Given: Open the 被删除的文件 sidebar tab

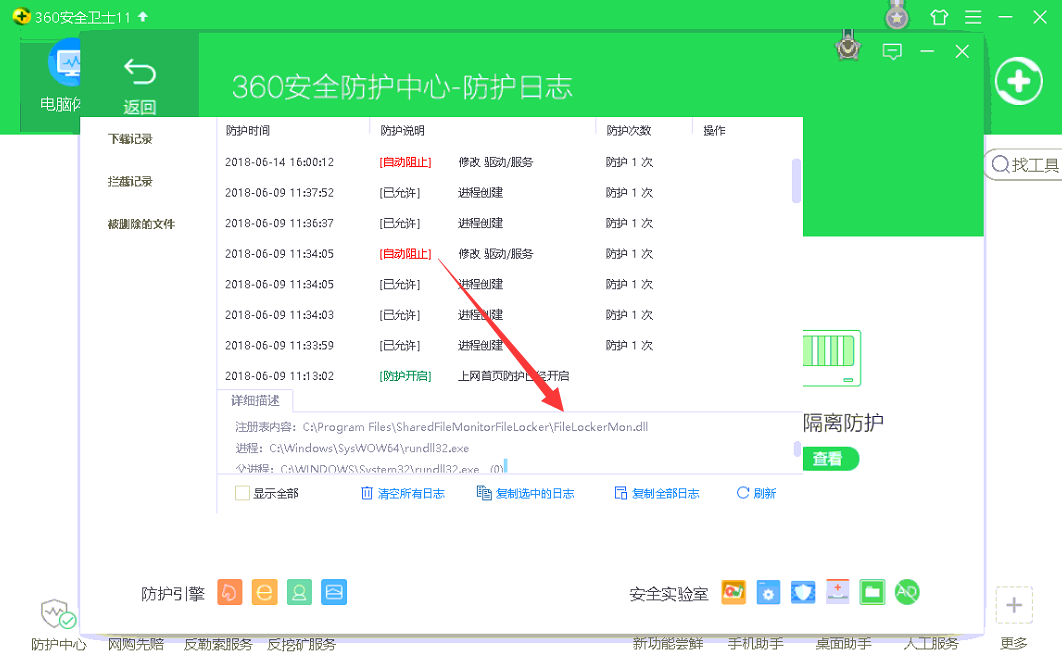Looking at the screenshot, I should click(141, 224).
